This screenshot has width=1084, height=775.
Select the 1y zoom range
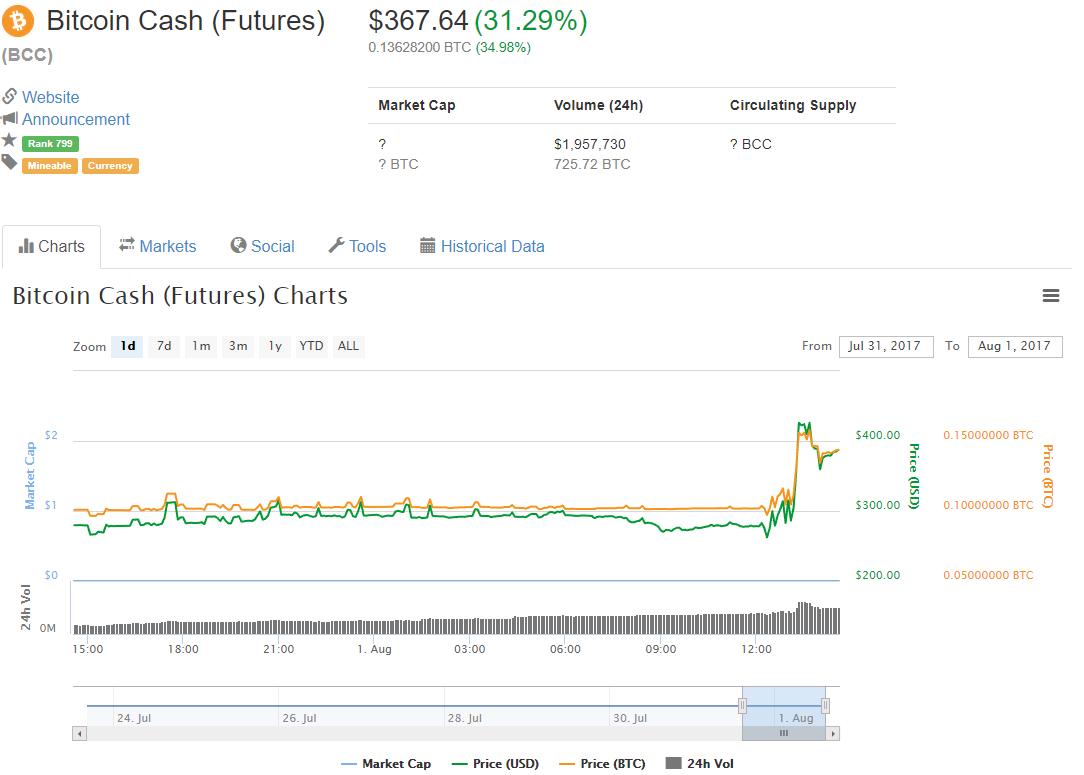(x=275, y=346)
